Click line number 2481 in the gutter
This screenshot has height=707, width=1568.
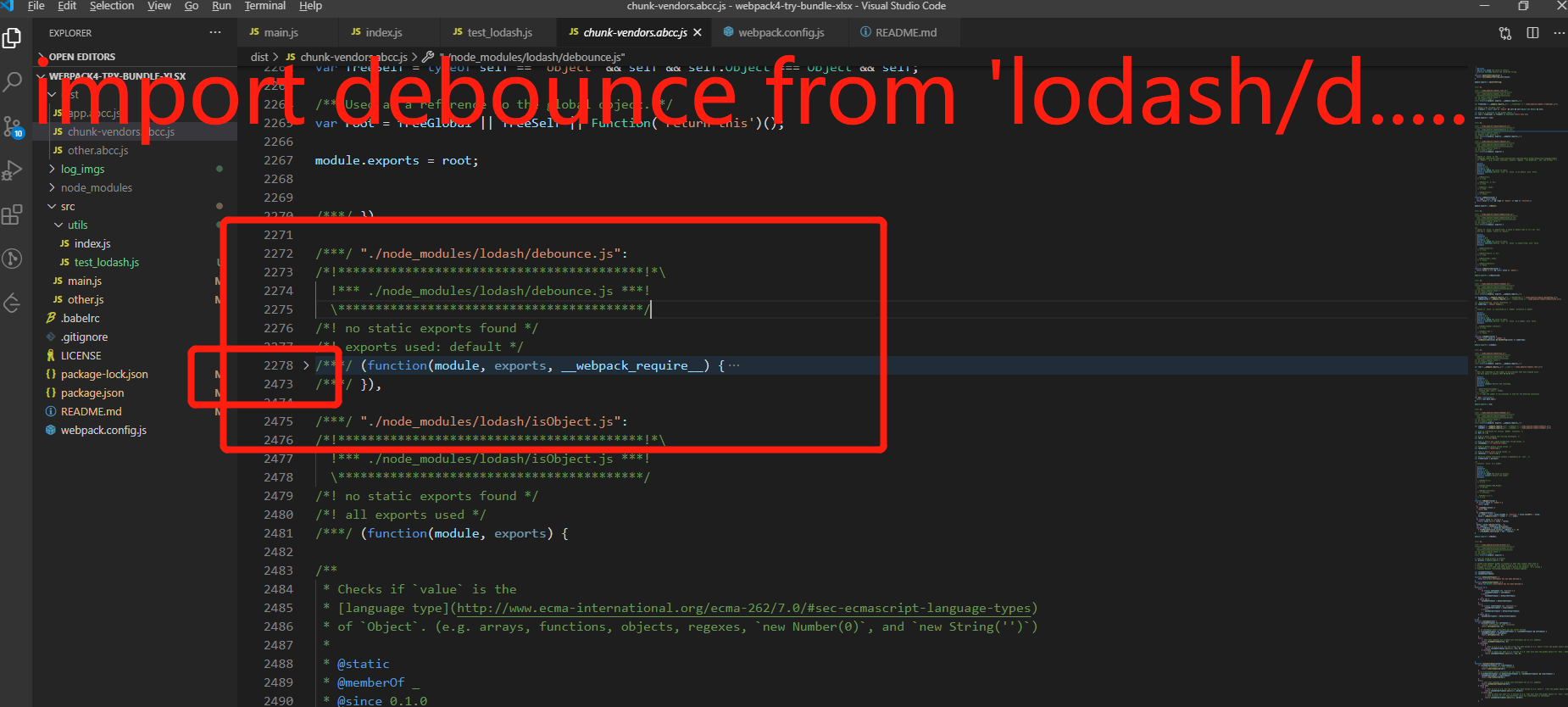(x=278, y=533)
